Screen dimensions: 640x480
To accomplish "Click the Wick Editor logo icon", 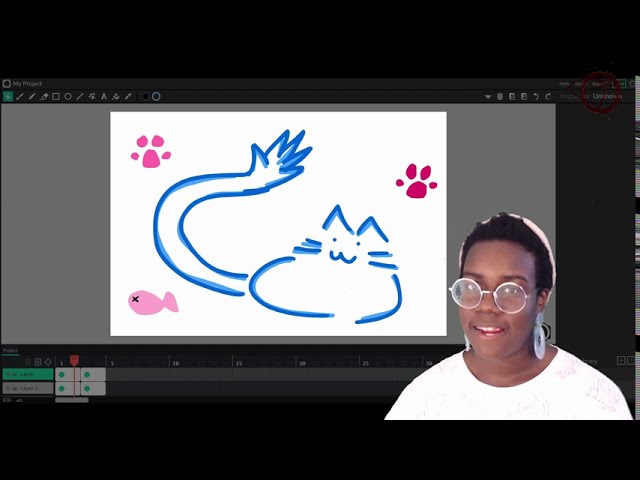I will pyautogui.click(x=7, y=84).
